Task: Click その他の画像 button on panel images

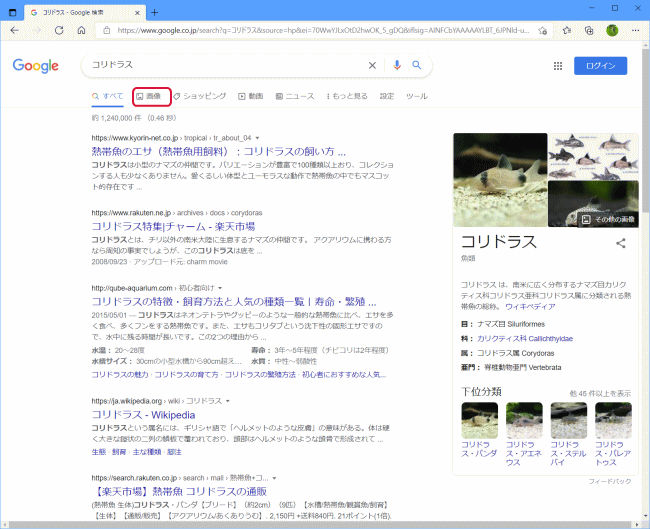Action: [608, 219]
